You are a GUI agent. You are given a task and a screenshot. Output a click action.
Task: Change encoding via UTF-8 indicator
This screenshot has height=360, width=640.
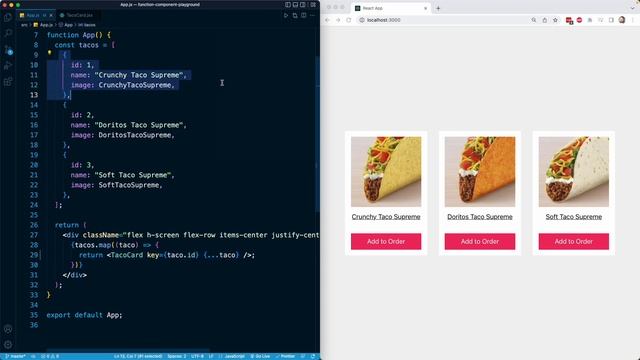(x=197, y=356)
